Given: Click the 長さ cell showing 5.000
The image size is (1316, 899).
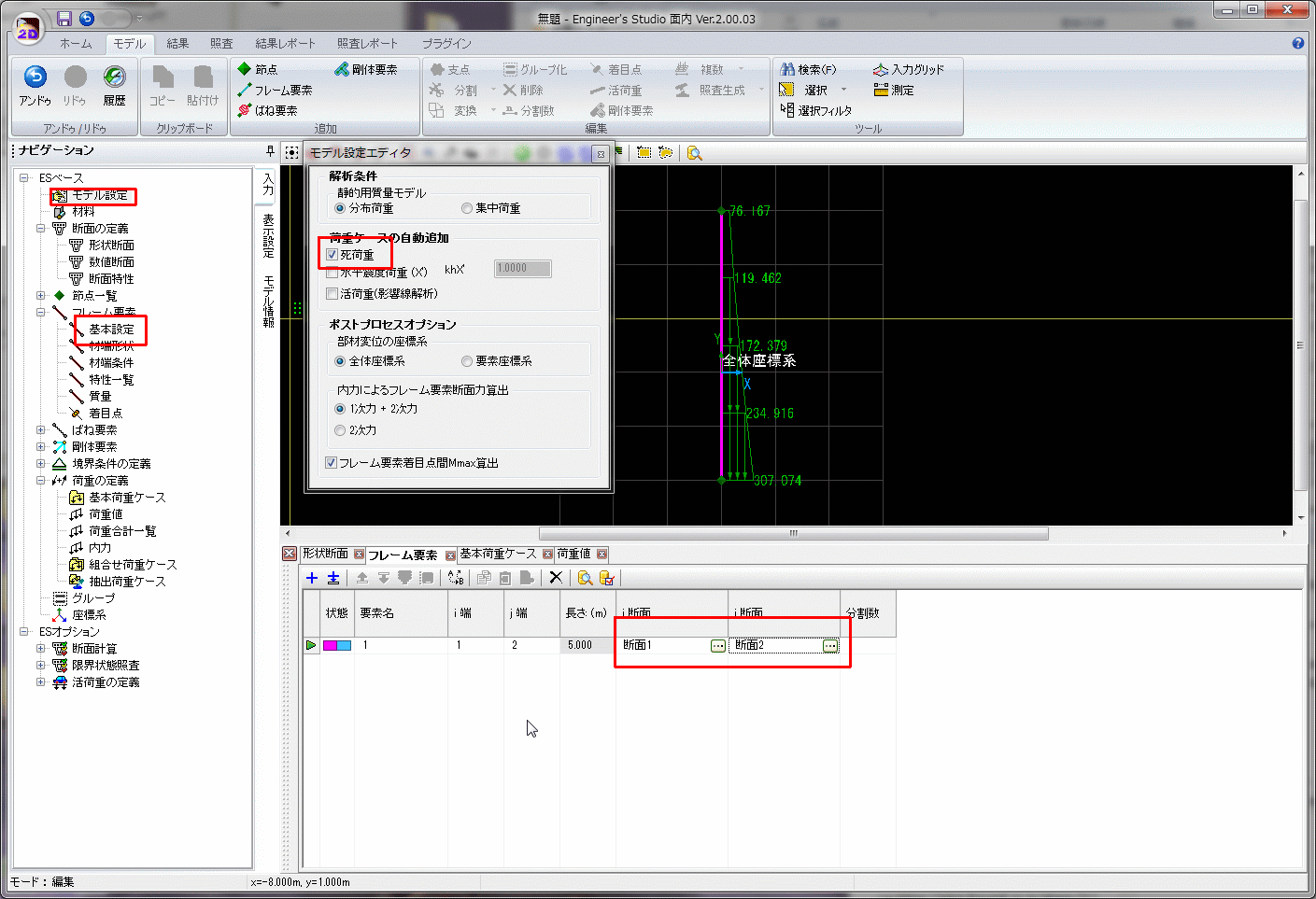Looking at the screenshot, I should [x=587, y=645].
